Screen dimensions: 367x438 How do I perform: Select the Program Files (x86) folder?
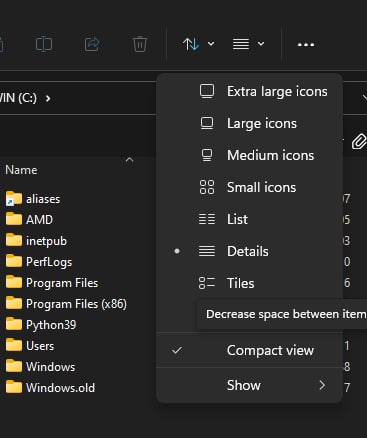(x=66, y=304)
